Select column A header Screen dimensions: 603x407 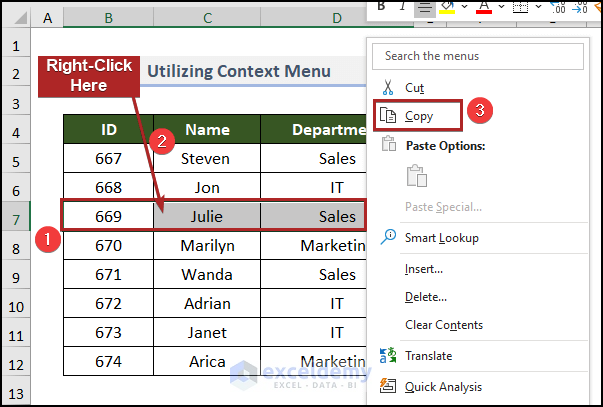pyautogui.click(x=47, y=18)
